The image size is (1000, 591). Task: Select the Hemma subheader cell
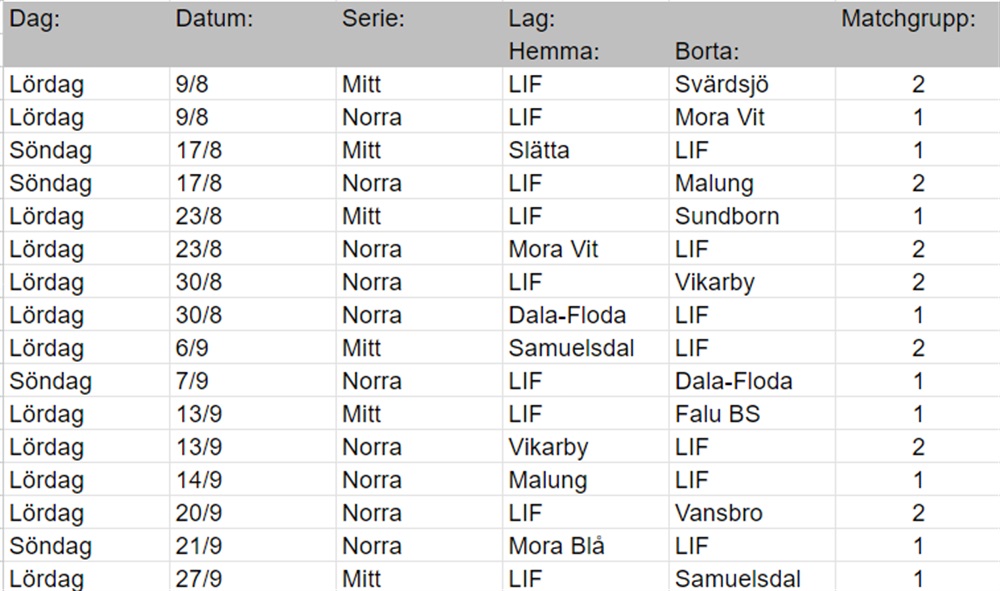tap(585, 51)
